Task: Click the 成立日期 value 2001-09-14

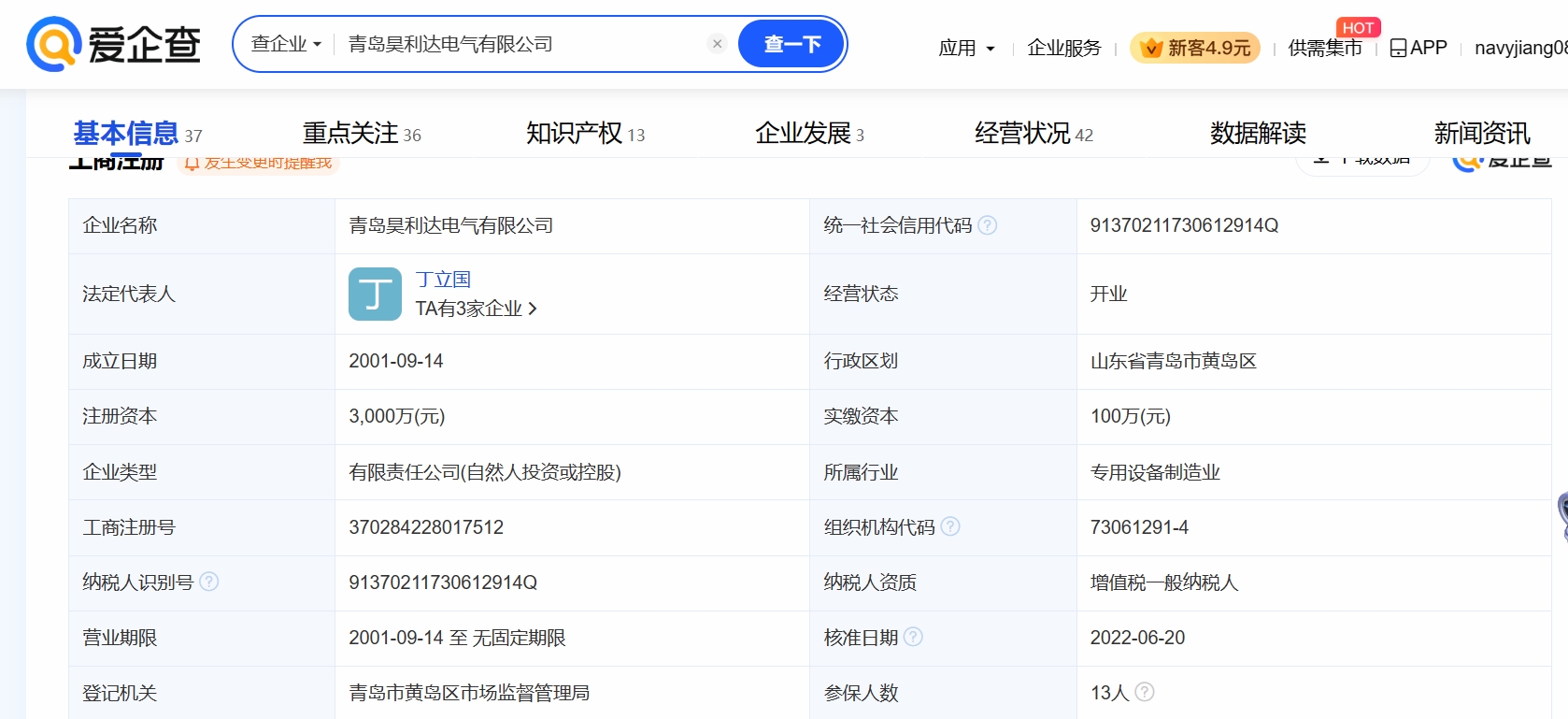Action: [x=396, y=361]
